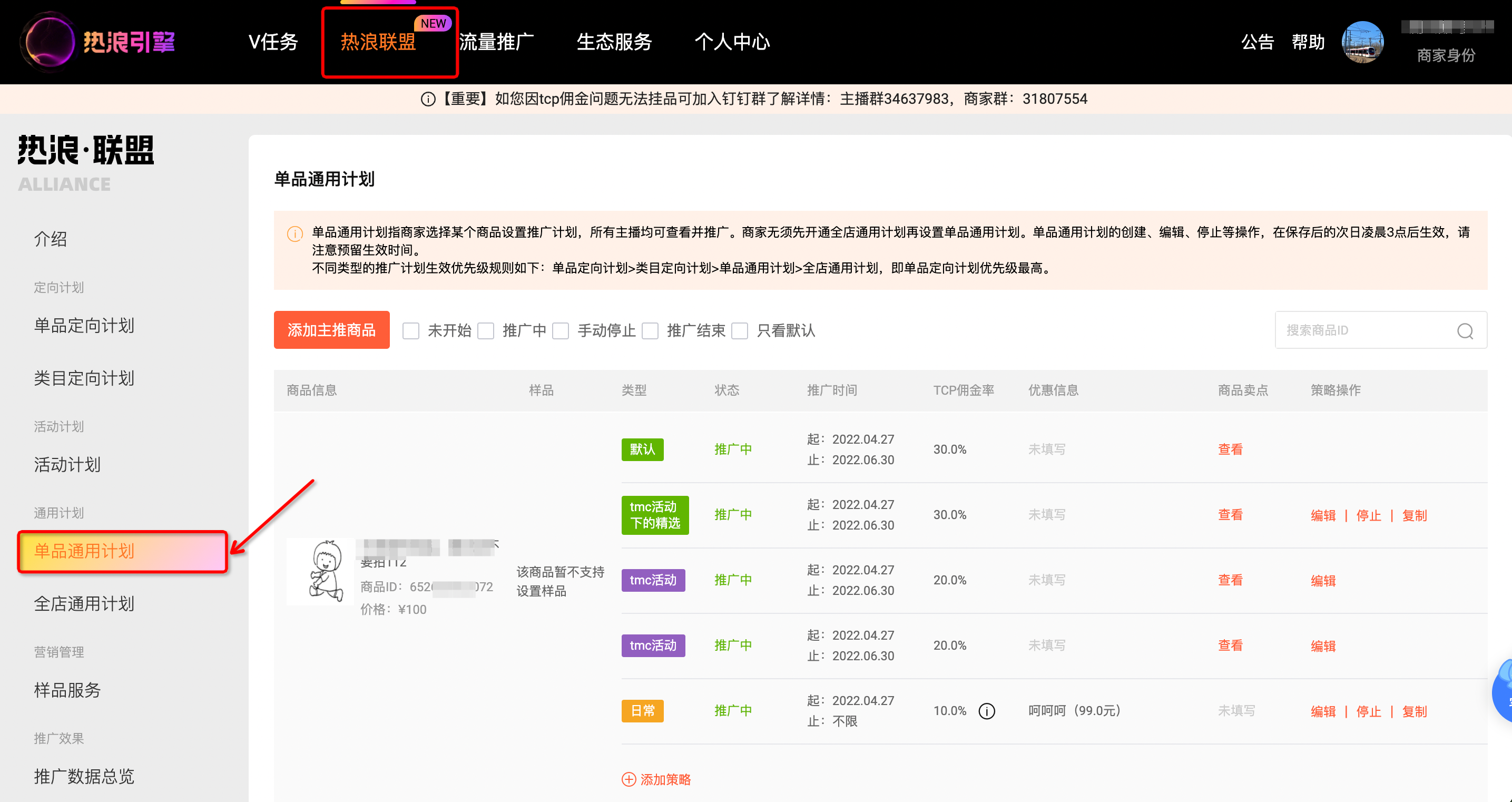Image resolution: width=1512 pixels, height=802 pixels.
Task: Click the TCP佣金率 column header
Action: click(964, 390)
